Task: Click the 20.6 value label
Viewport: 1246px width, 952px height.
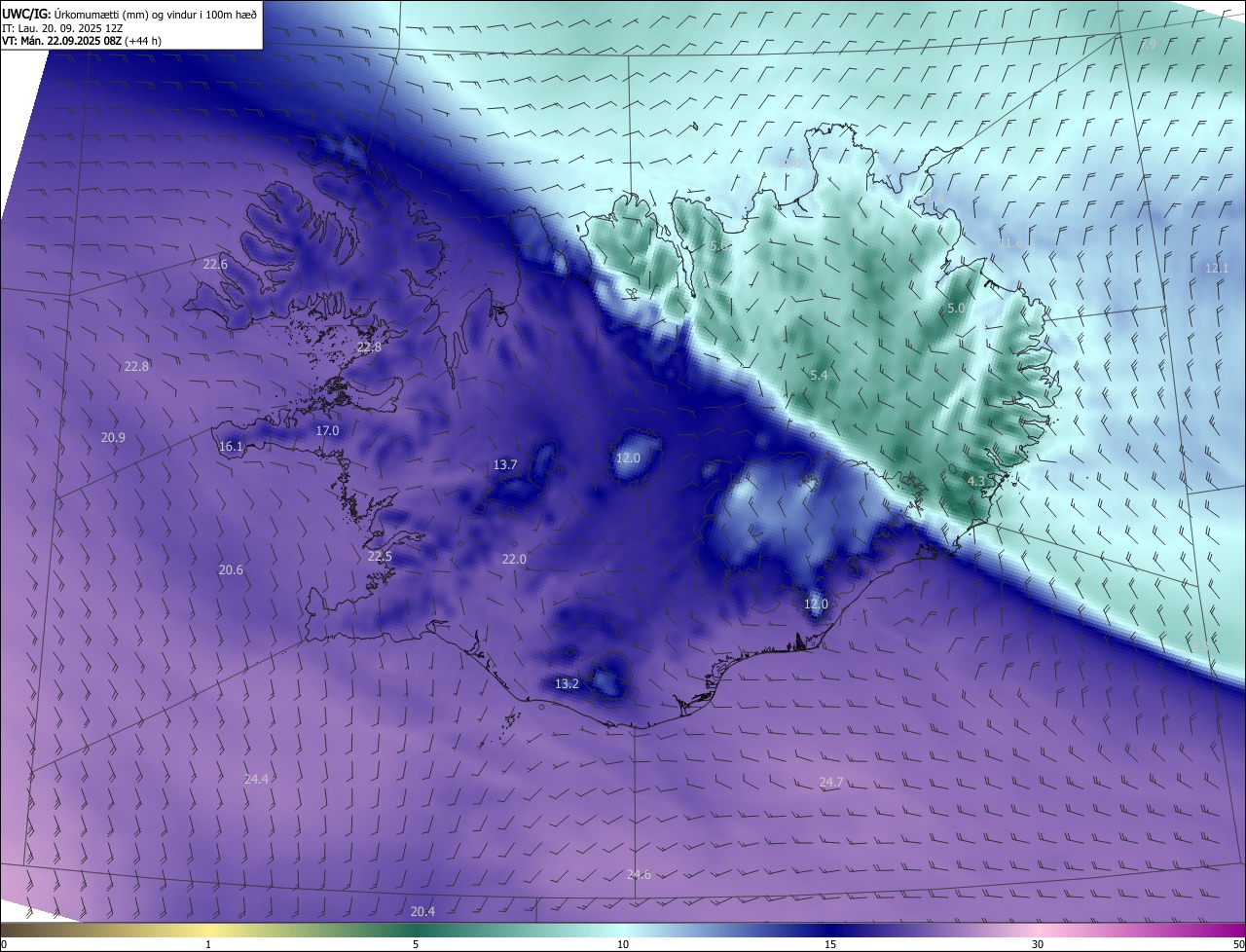Action: click(x=231, y=569)
